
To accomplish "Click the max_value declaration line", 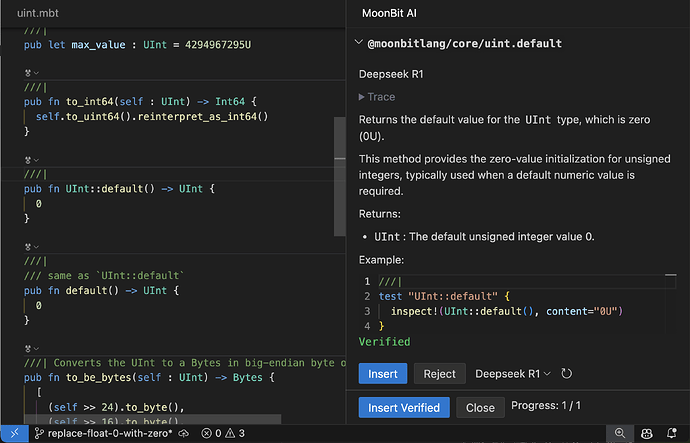I will (x=137, y=45).
